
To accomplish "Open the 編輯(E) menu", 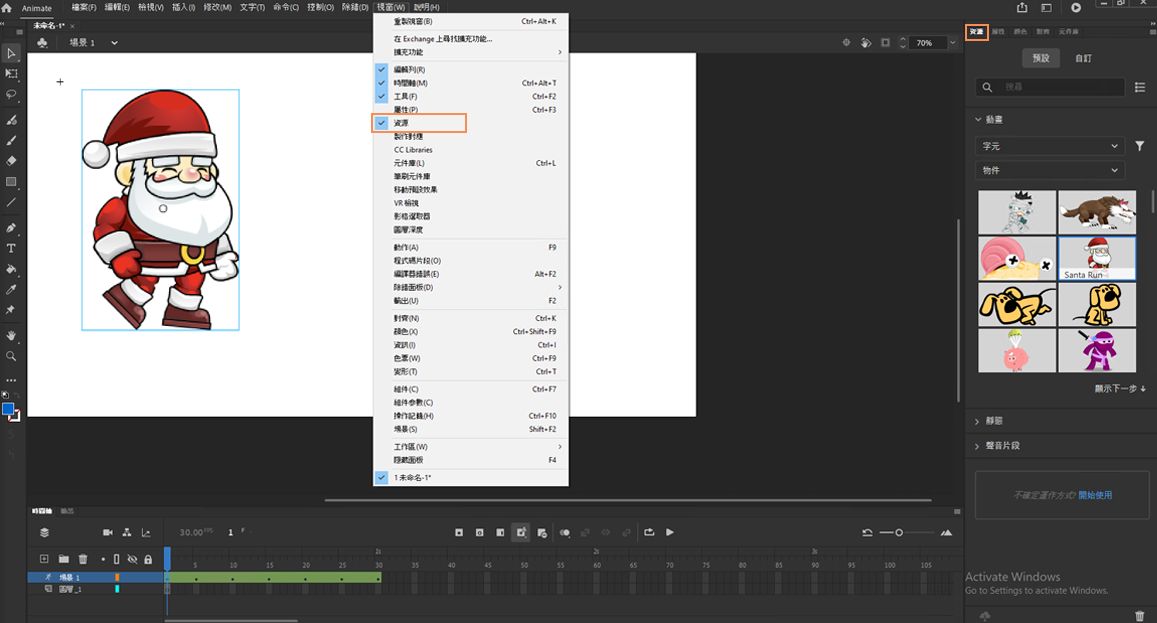I will 117,7.
